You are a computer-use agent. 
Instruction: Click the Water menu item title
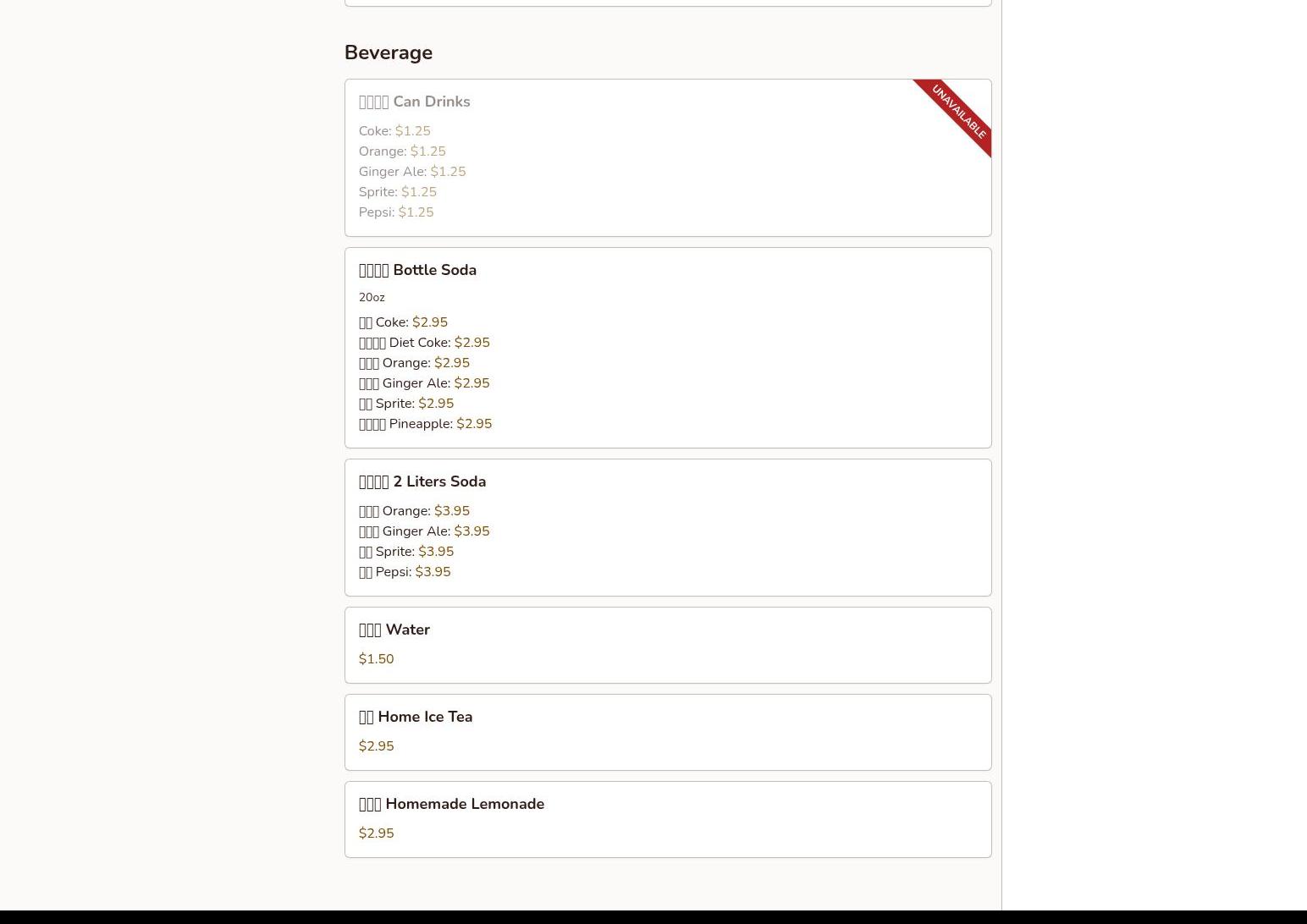(394, 630)
